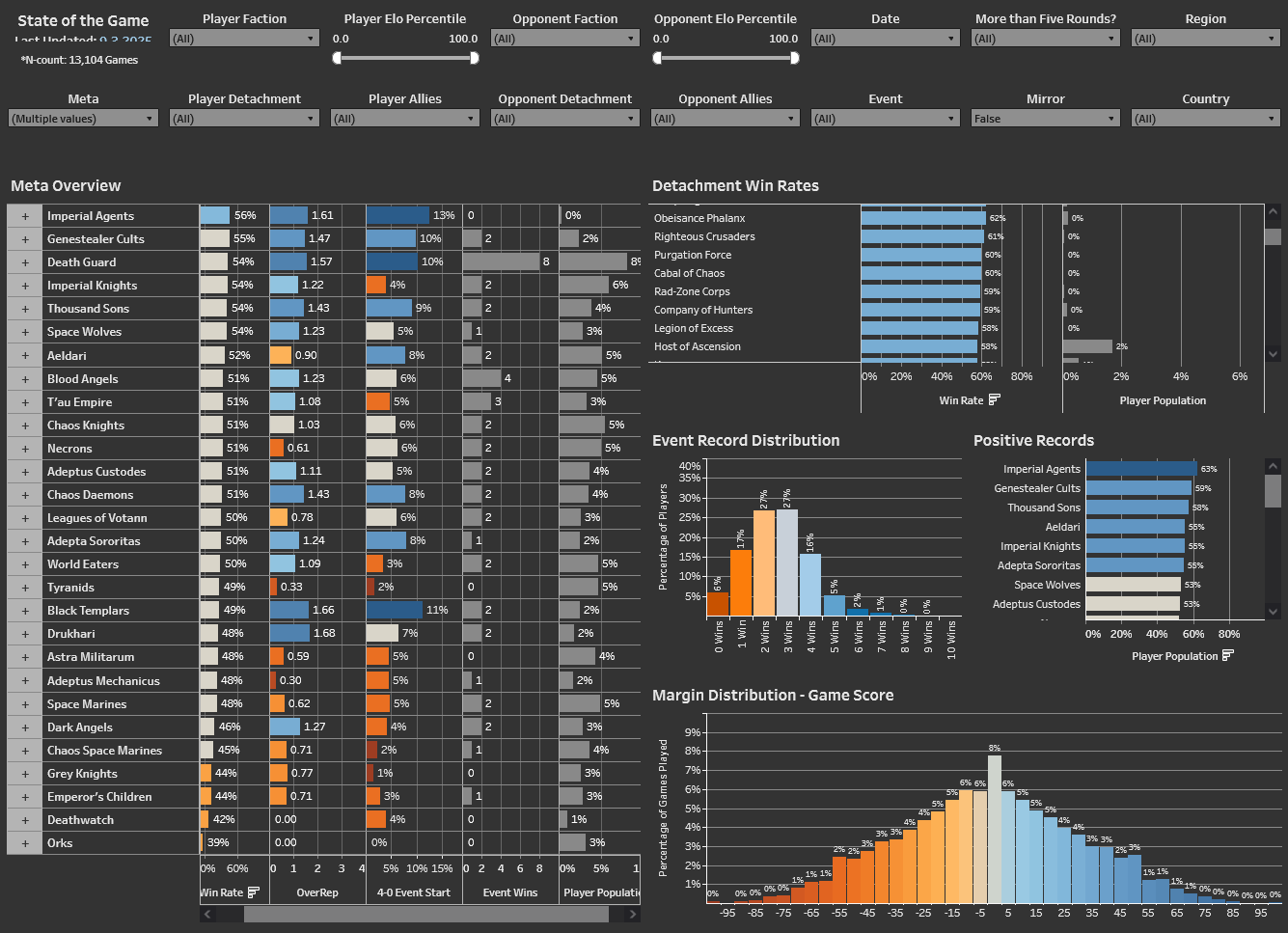Open the More than Five Rounds dropdown
This screenshot has width=1288, height=933.
pos(1046,39)
